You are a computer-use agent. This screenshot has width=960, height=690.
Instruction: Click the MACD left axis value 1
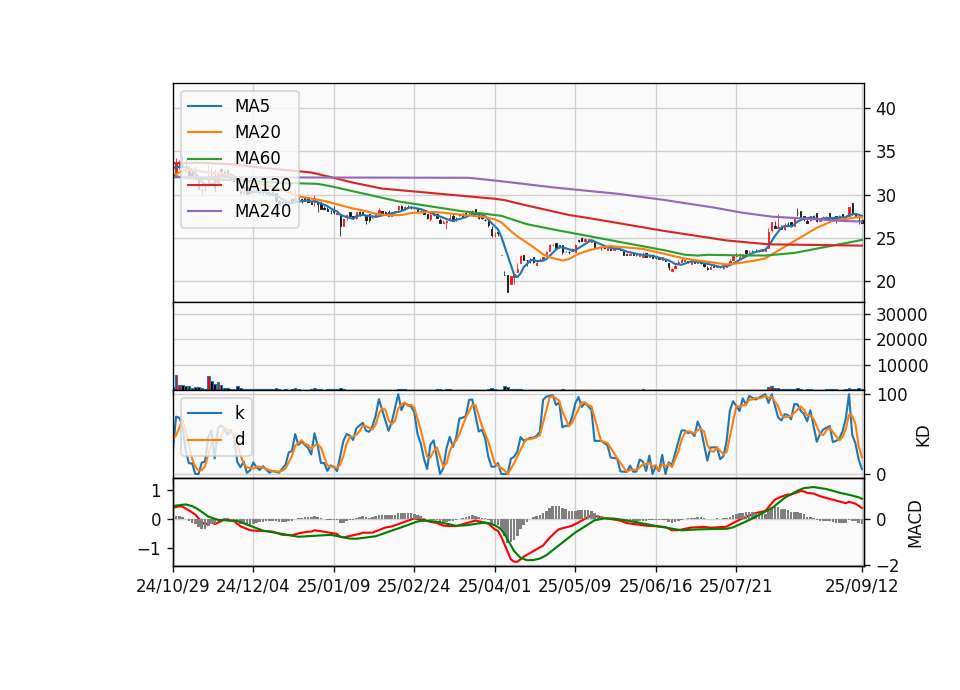pos(156,490)
